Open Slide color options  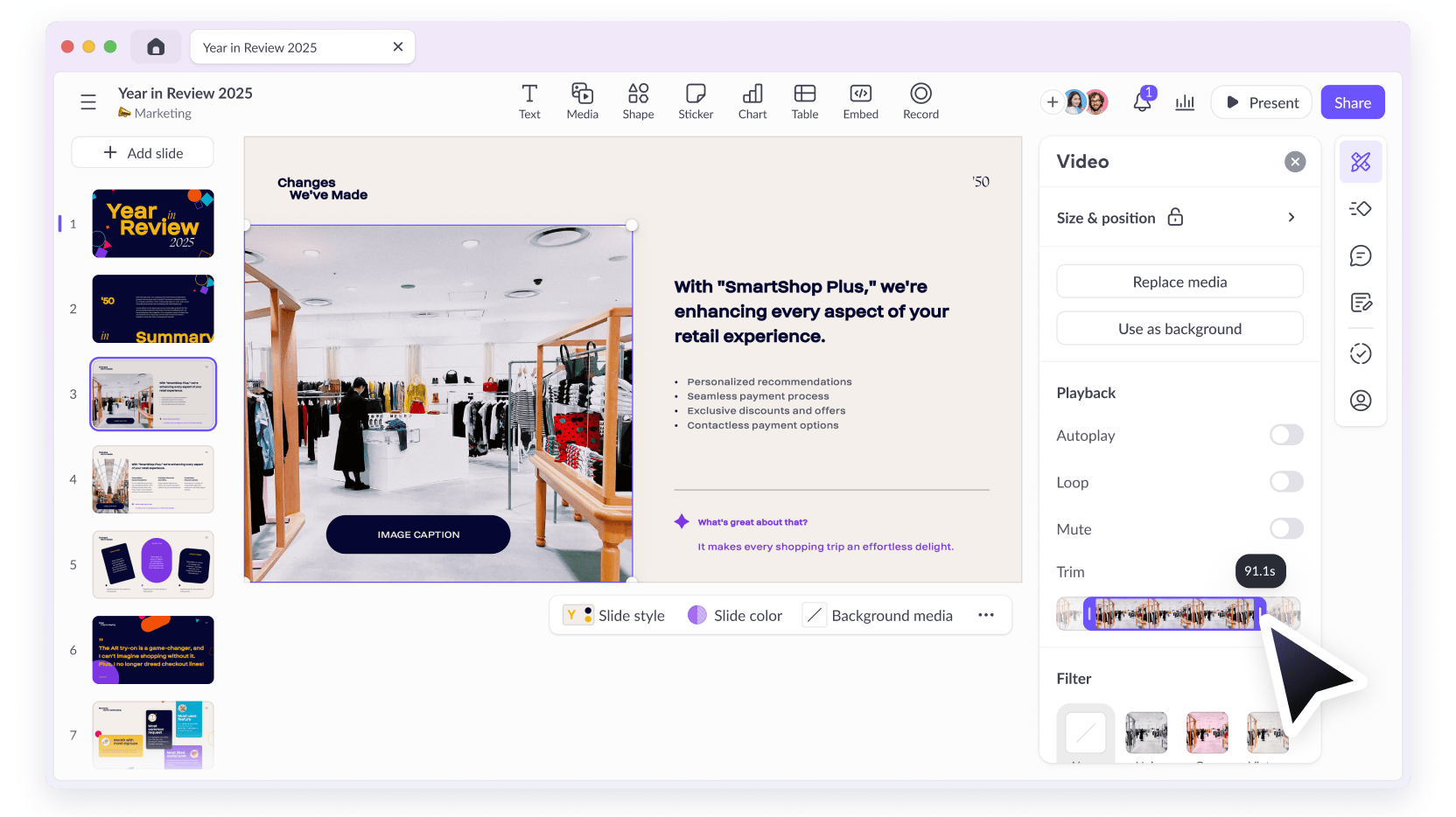pos(735,616)
